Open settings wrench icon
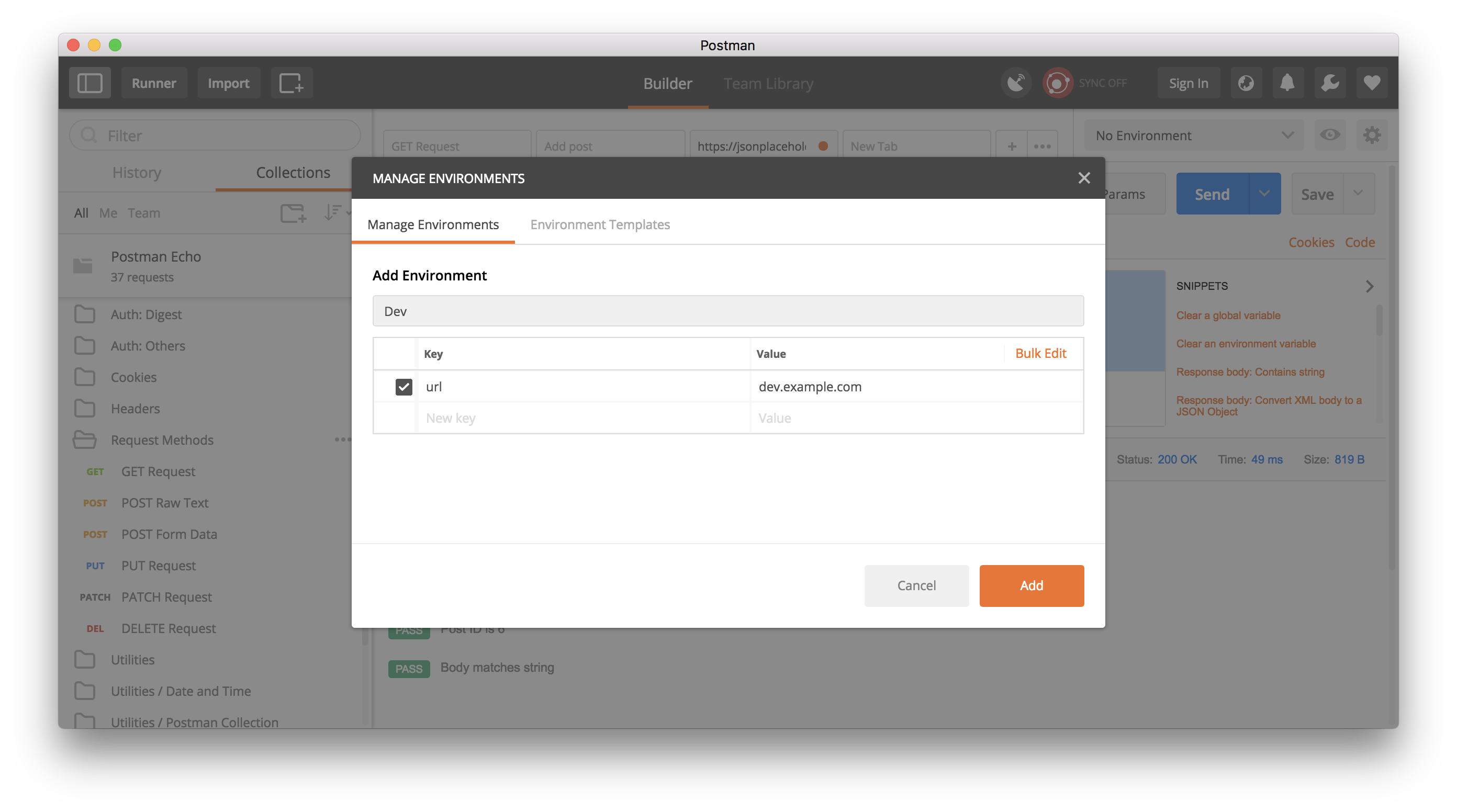Screen dimensions: 1457x812 [1330, 83]
